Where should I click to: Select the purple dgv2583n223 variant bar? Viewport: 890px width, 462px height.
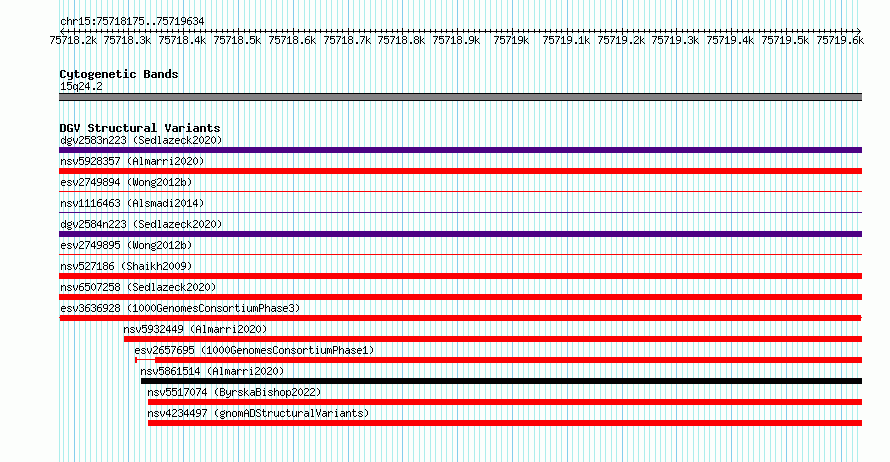click(460, 150)
